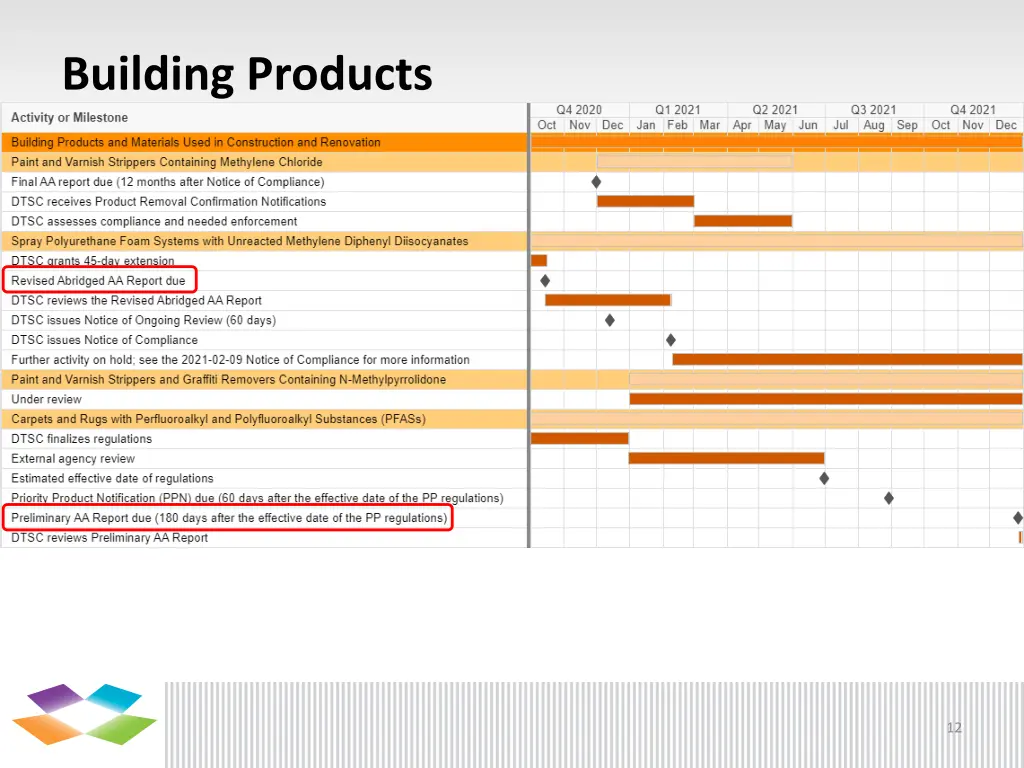Click the 'May' month header
Image resolution: width=1024 pixels, height=768 pixels.
(x=775, y=125)
